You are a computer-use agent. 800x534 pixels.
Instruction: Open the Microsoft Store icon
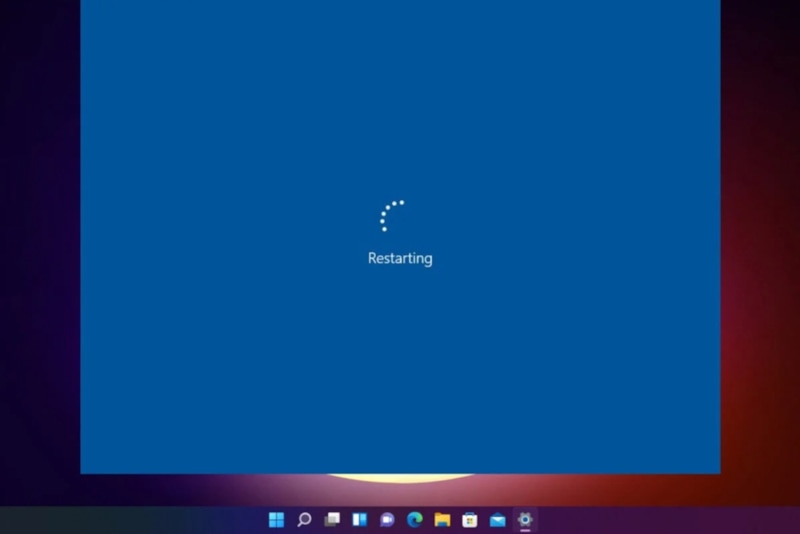[x=470, y=520]
